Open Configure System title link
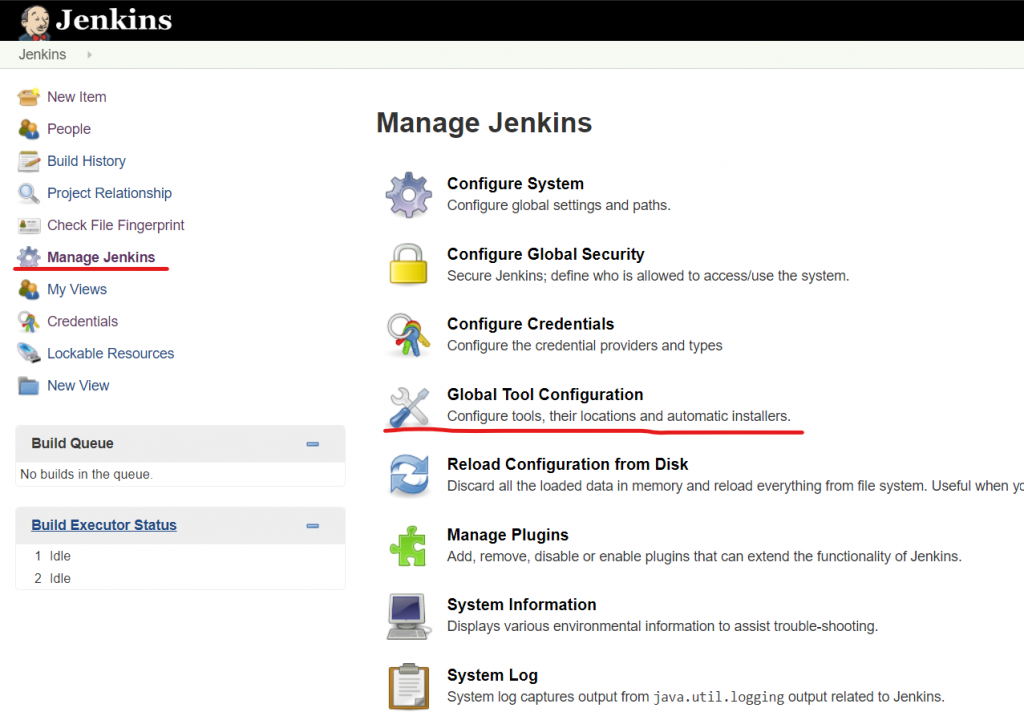The width and height of the screenshot is (1024, 716). coord(515,184)
